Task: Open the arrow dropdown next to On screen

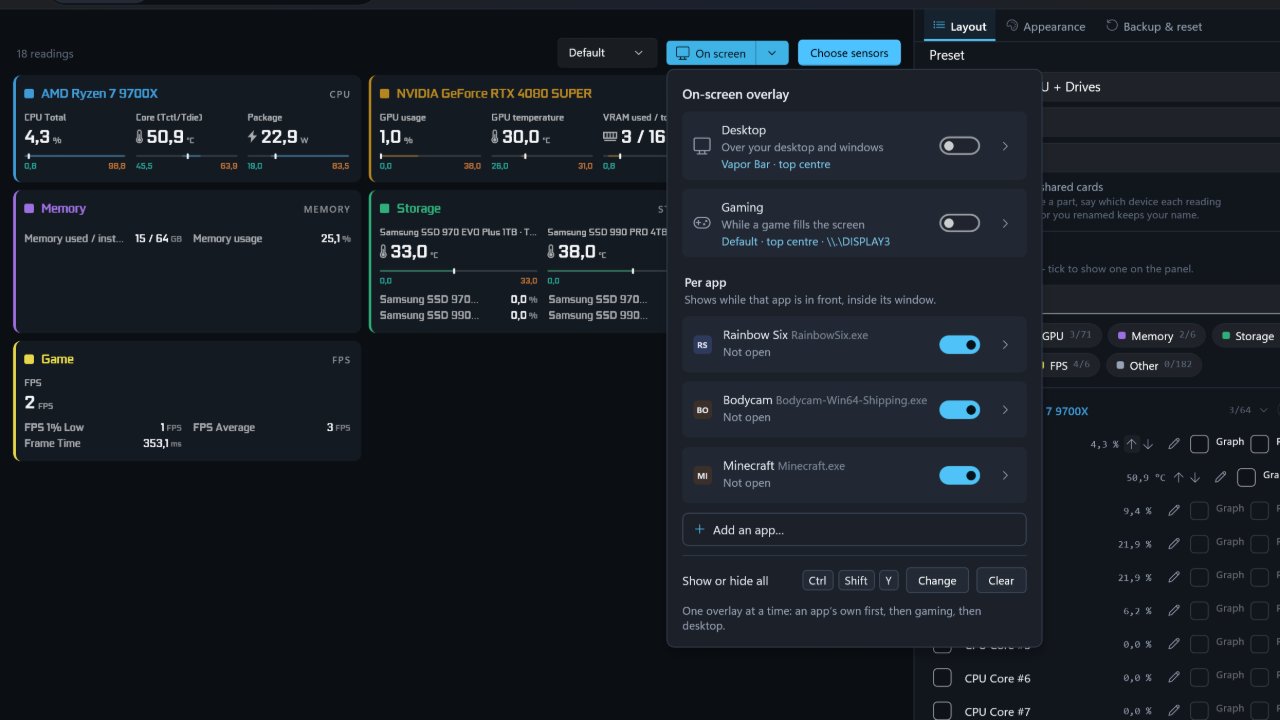Action: [772, 53]
